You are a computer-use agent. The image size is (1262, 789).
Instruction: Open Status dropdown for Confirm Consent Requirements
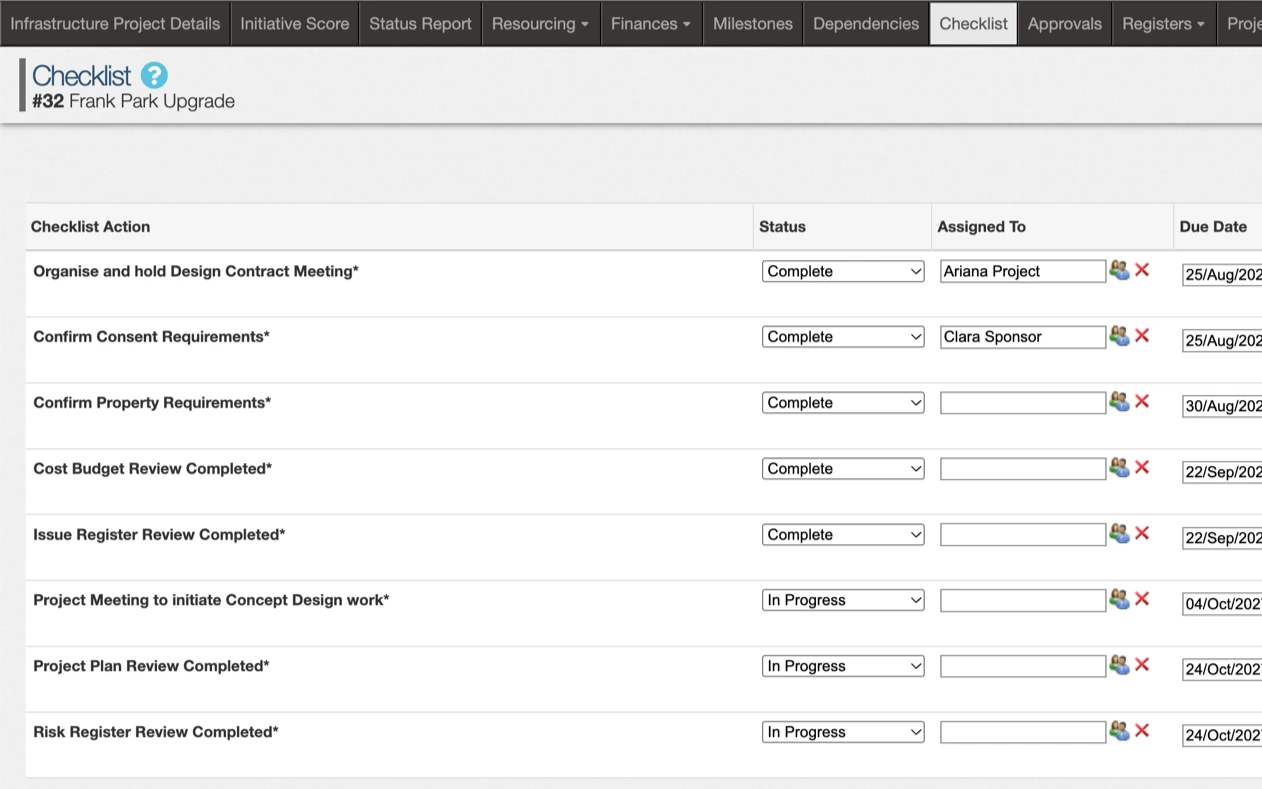pos(843,337)
